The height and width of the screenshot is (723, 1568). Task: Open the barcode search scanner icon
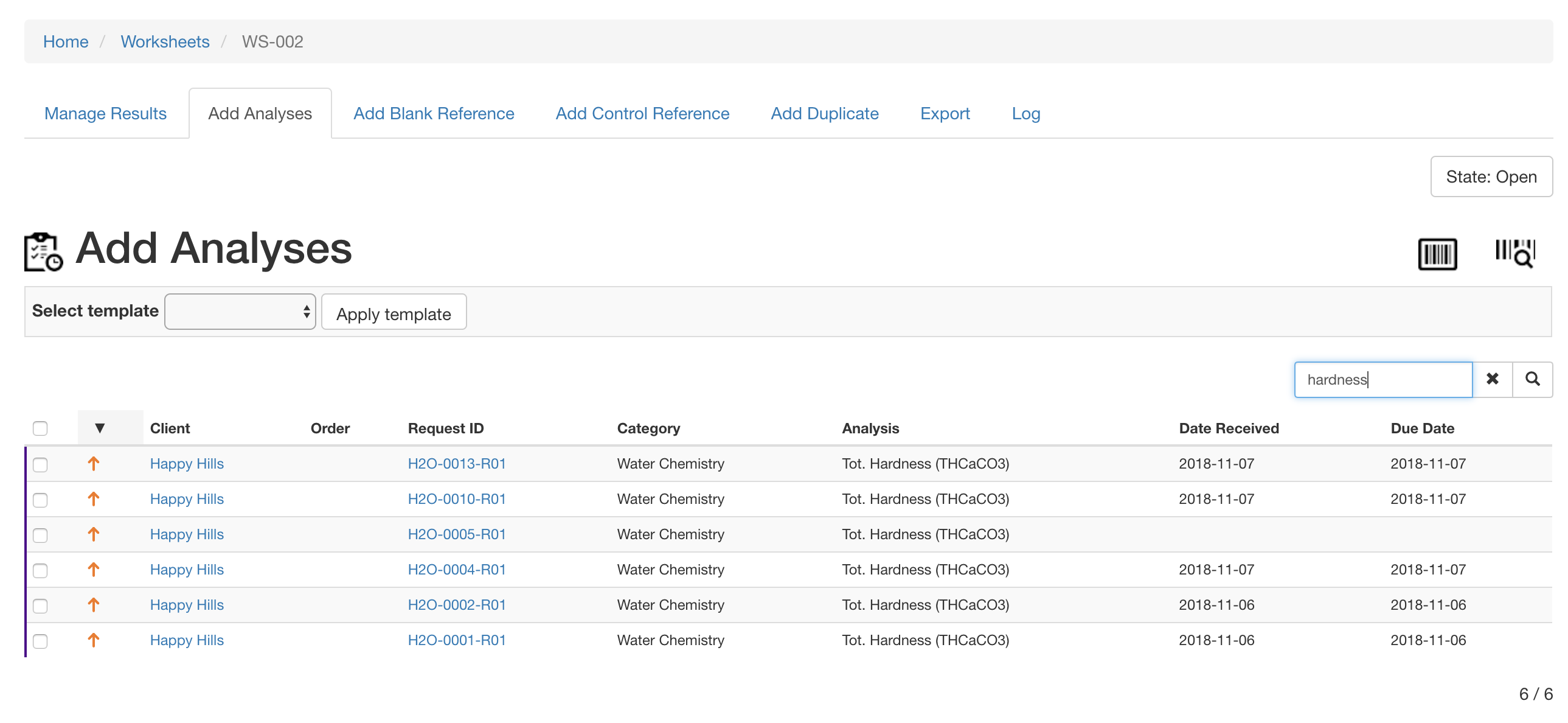click(1515, 253)
